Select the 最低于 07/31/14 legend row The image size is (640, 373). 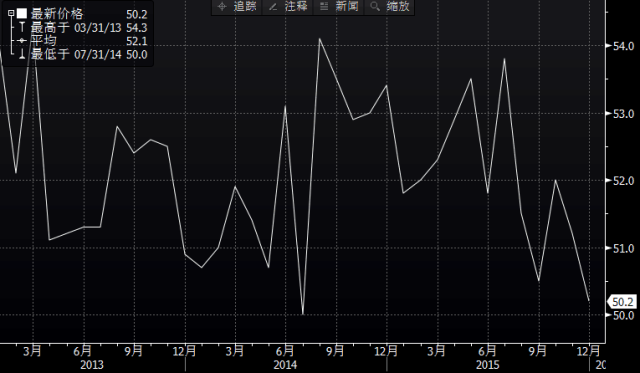click(x=89, y=54)
